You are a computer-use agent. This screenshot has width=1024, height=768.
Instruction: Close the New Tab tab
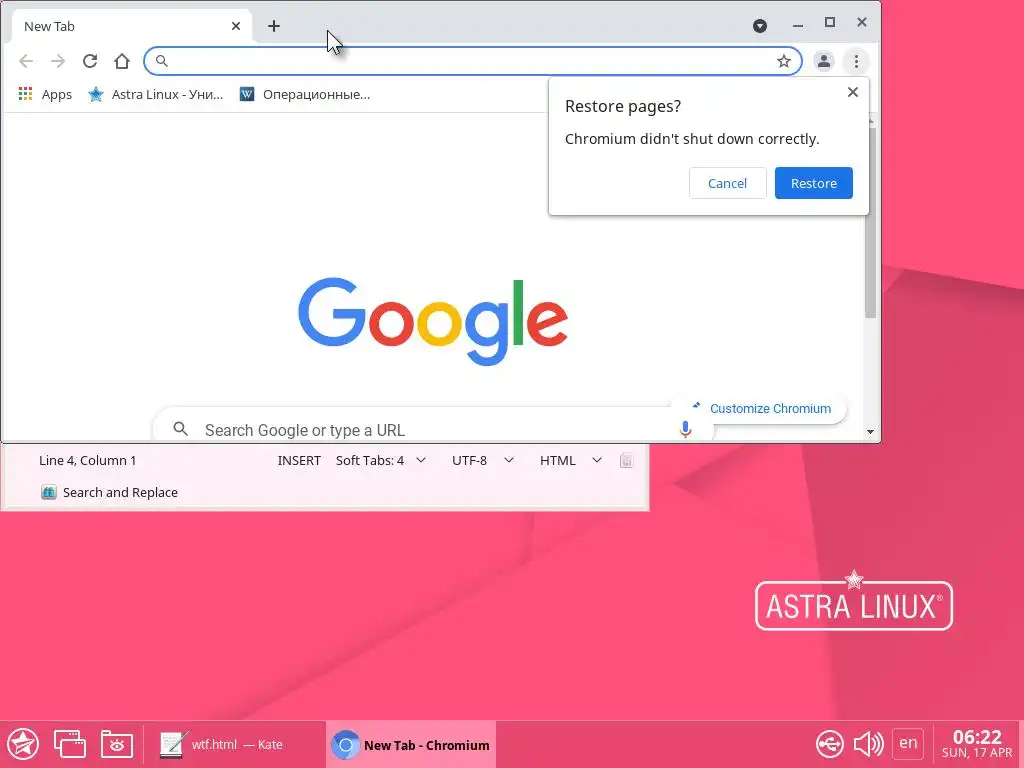(x=236, y=26)
